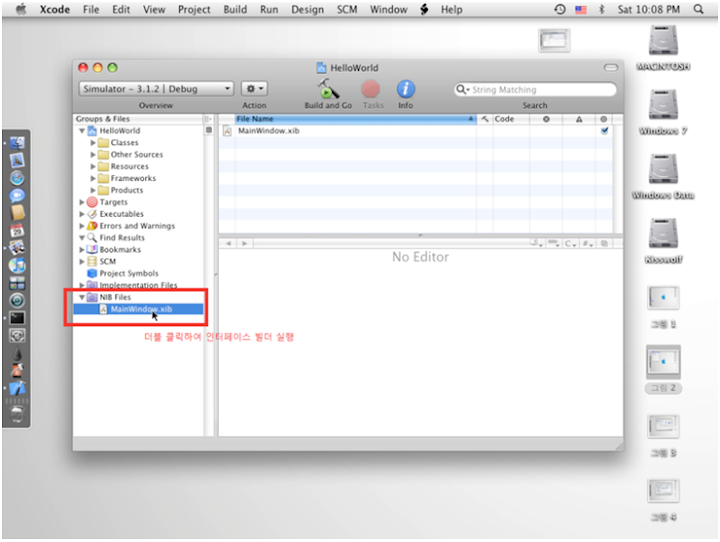Expand the Classes folder
720x542 pixels.
[93, 143]
